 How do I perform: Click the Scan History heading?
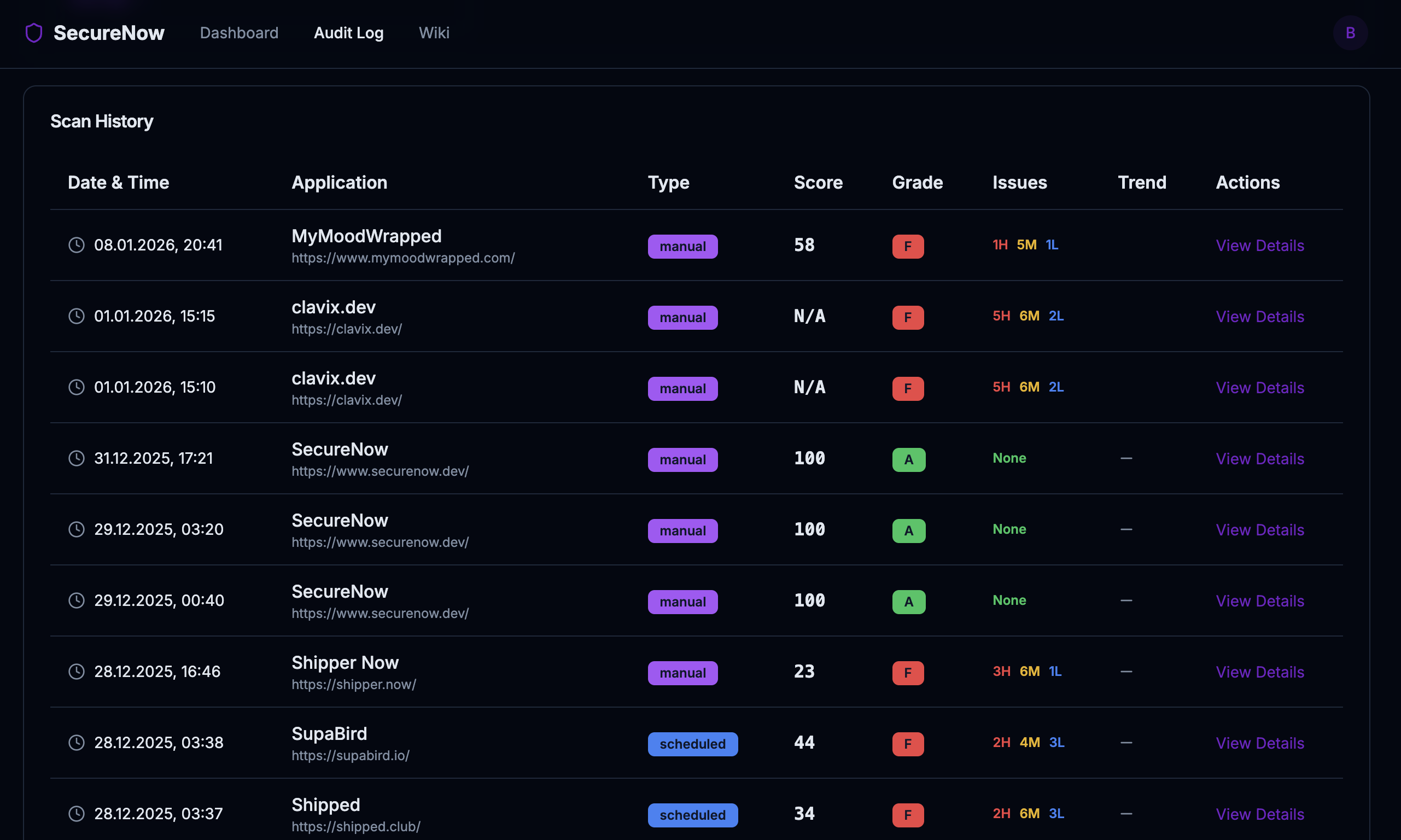coord(102,121)
